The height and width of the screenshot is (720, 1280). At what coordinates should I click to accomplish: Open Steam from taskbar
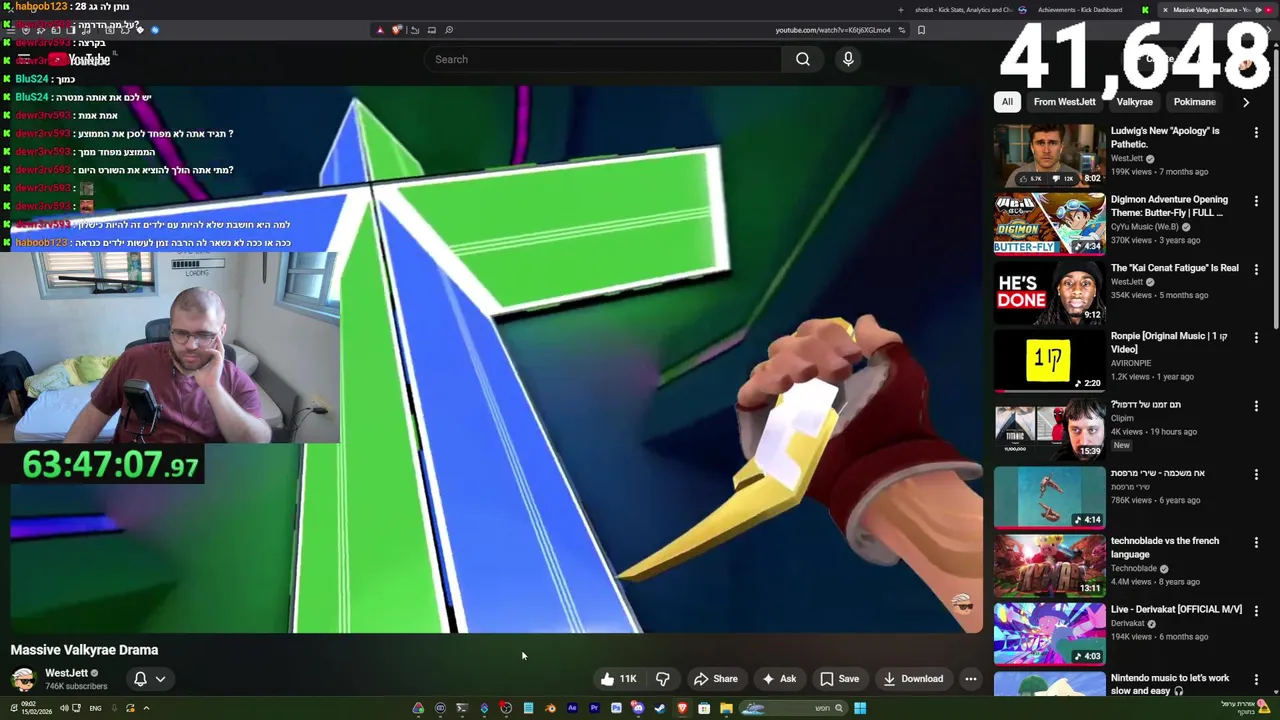[660, 708]
